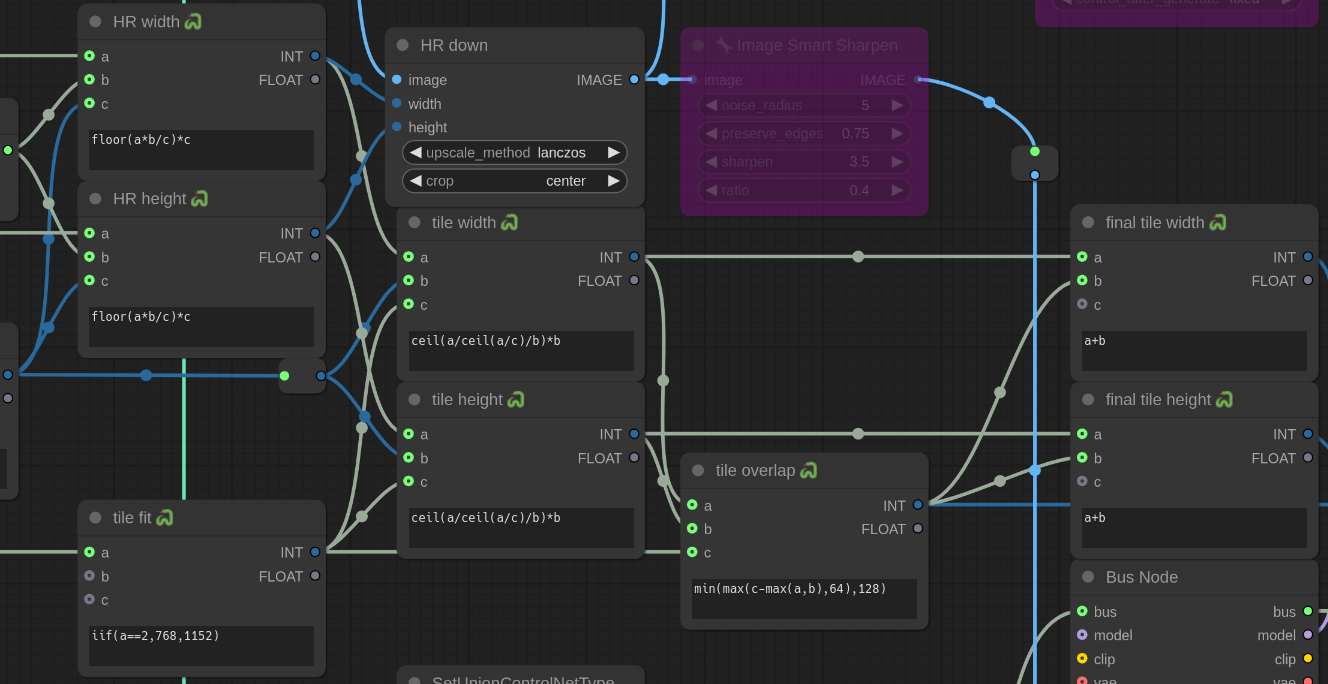Edit the tile overlap min(max(...)) formula
The image size is (1328, 684).
804,599
